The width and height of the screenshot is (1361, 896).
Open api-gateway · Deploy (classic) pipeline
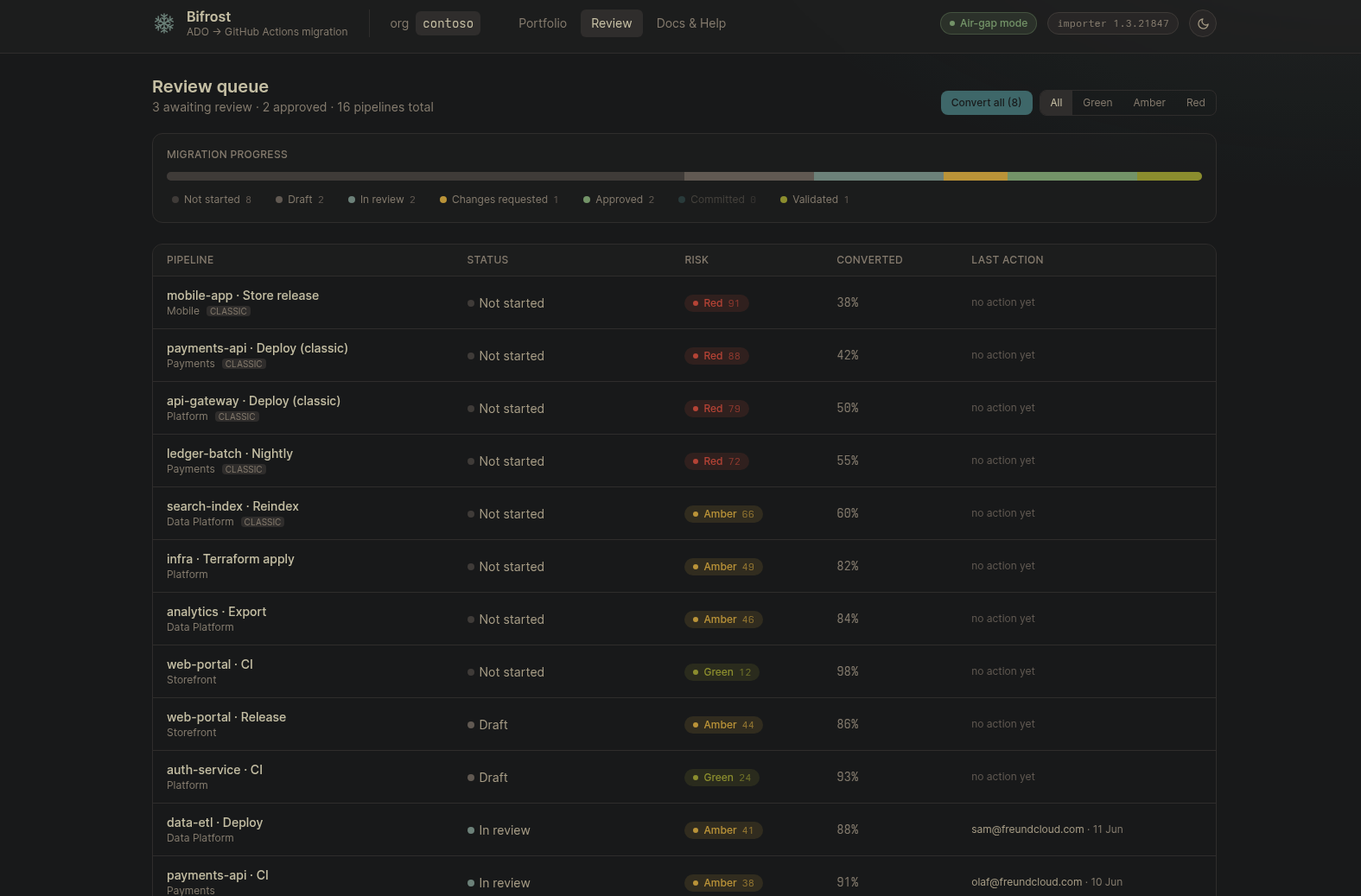coord(253,401)
